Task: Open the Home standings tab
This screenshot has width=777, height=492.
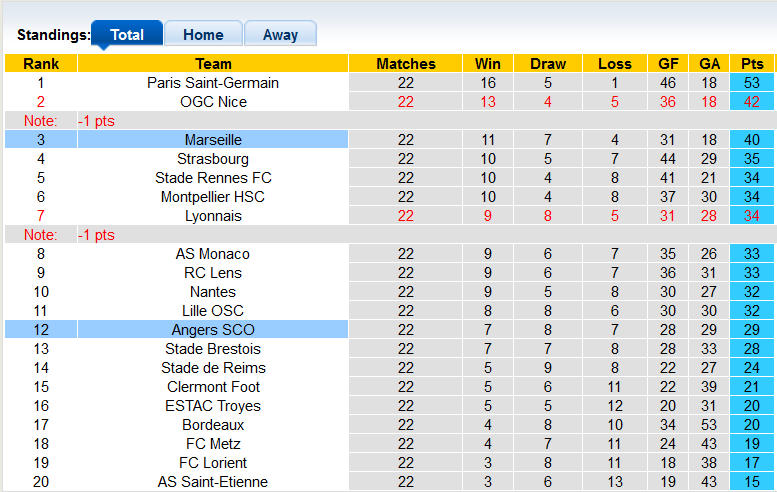Action: coord(203,35)
